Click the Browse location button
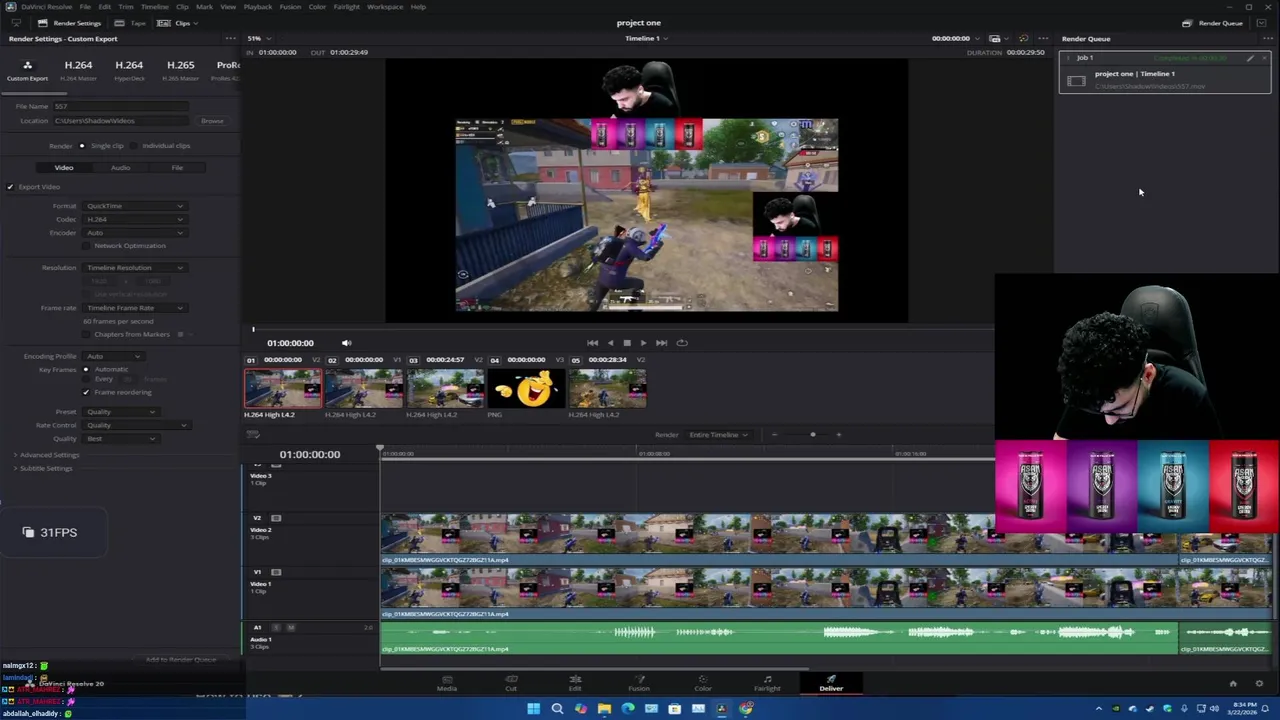The image size is (1280, 720). point(212,121)
